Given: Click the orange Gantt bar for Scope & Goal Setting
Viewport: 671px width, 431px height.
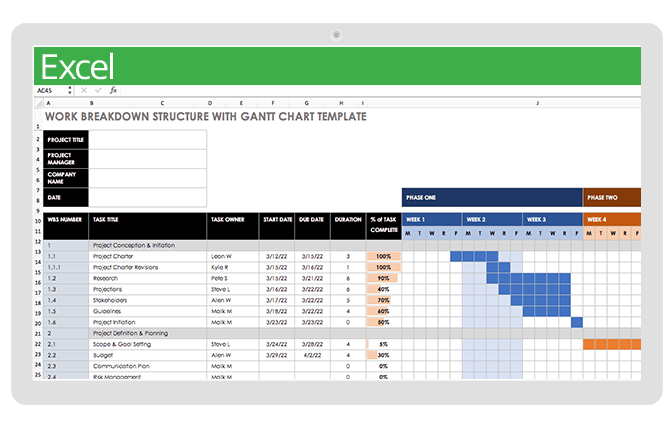Looking at the screenshot, I should point(611,344).
